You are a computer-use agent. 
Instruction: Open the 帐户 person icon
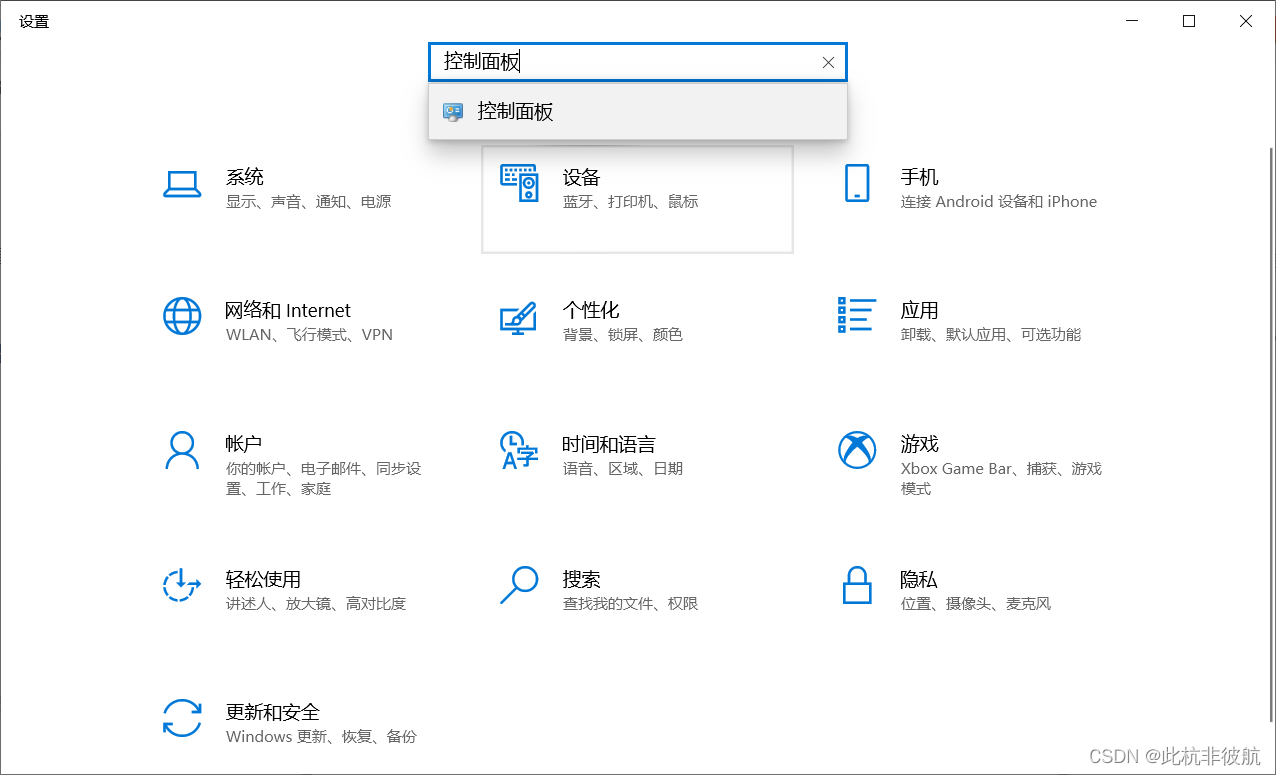click(182, 451)
